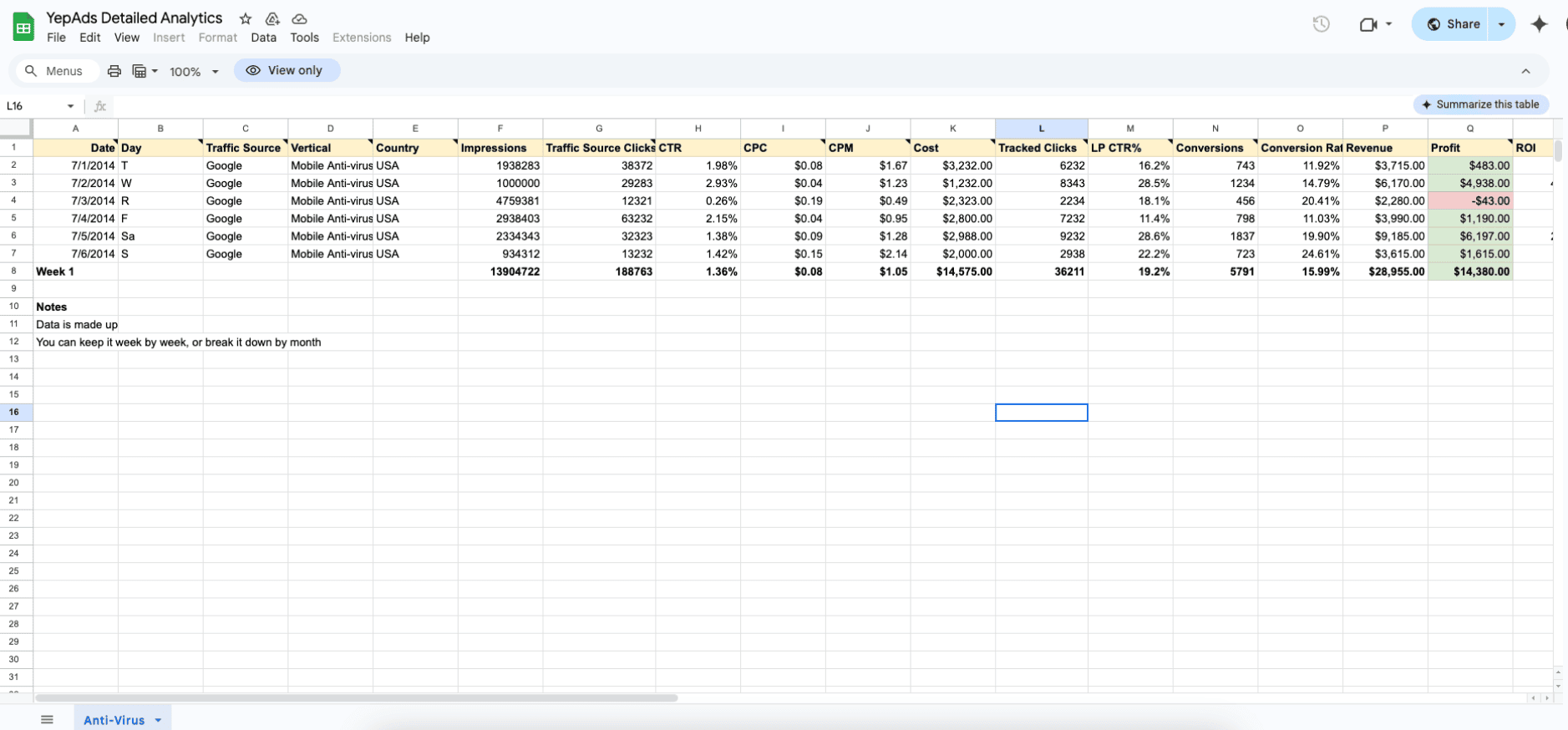Select the Profit cell showing -$43.00
Screen dimensions: 1568x730
1470,200
